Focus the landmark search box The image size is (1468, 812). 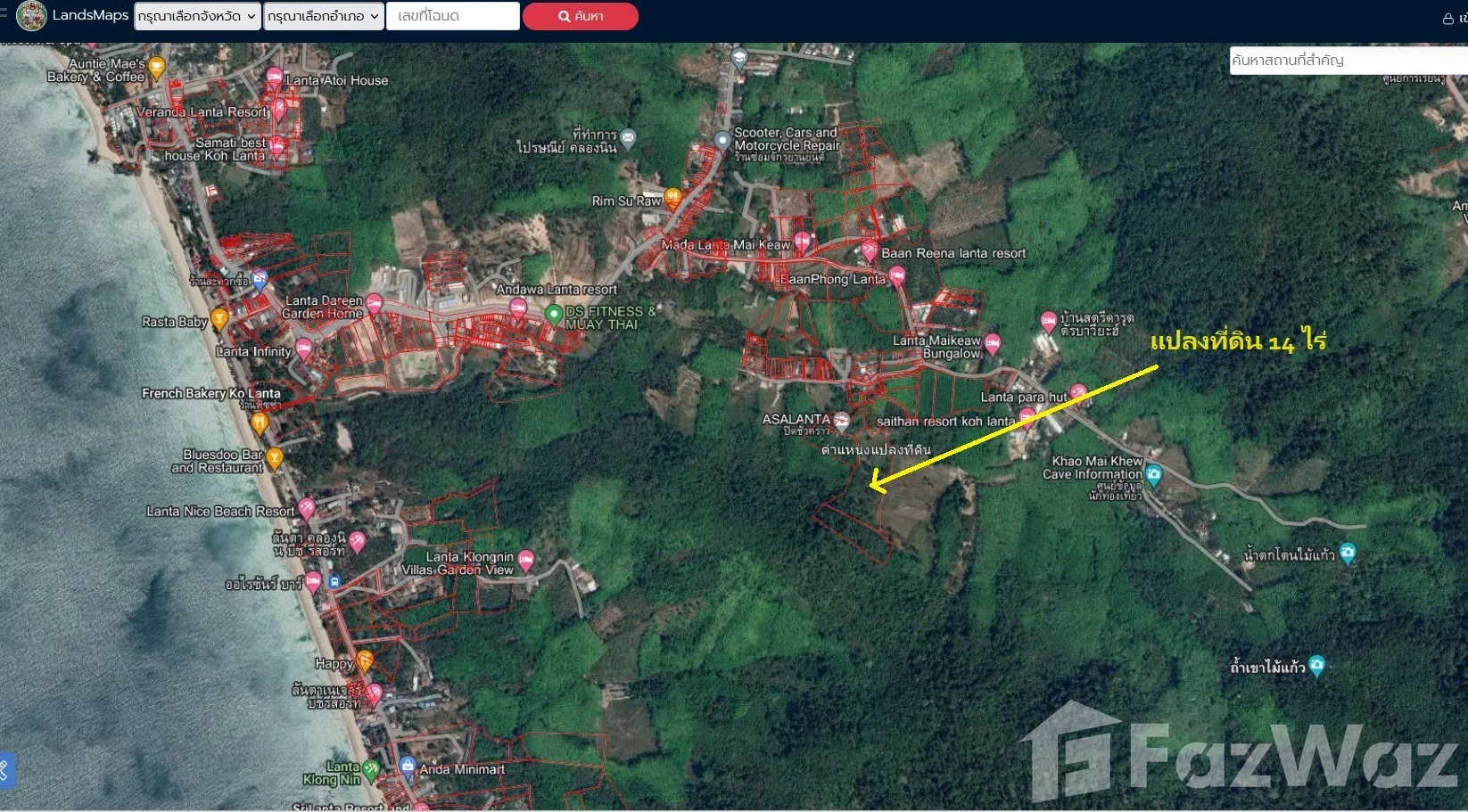tap(1347, 61)
